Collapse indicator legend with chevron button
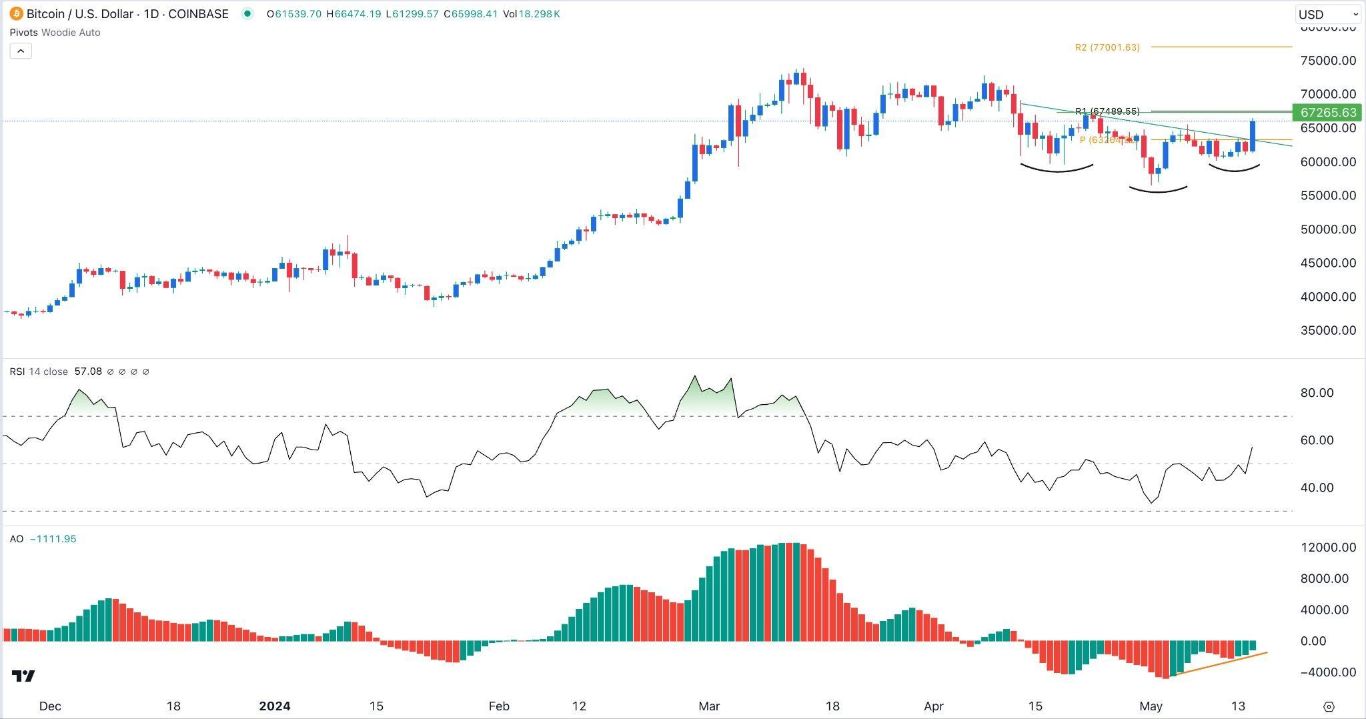The width and height of the screenshot is (1366, 719). click(x=21, y=51)
